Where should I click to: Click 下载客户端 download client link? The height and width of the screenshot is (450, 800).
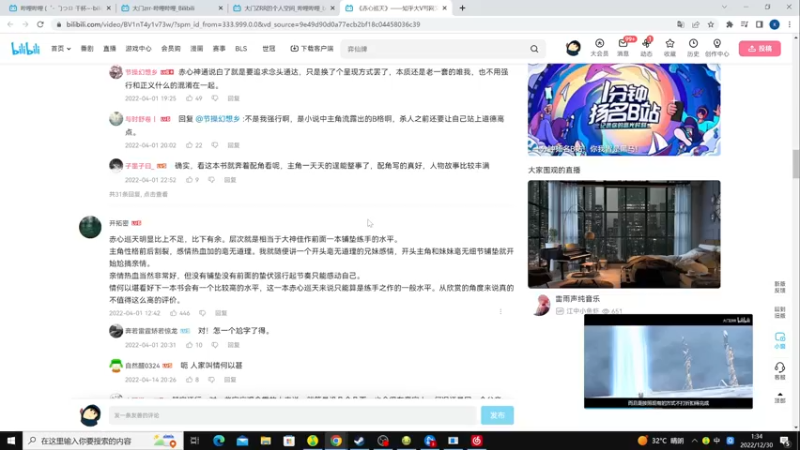point(312,48)
